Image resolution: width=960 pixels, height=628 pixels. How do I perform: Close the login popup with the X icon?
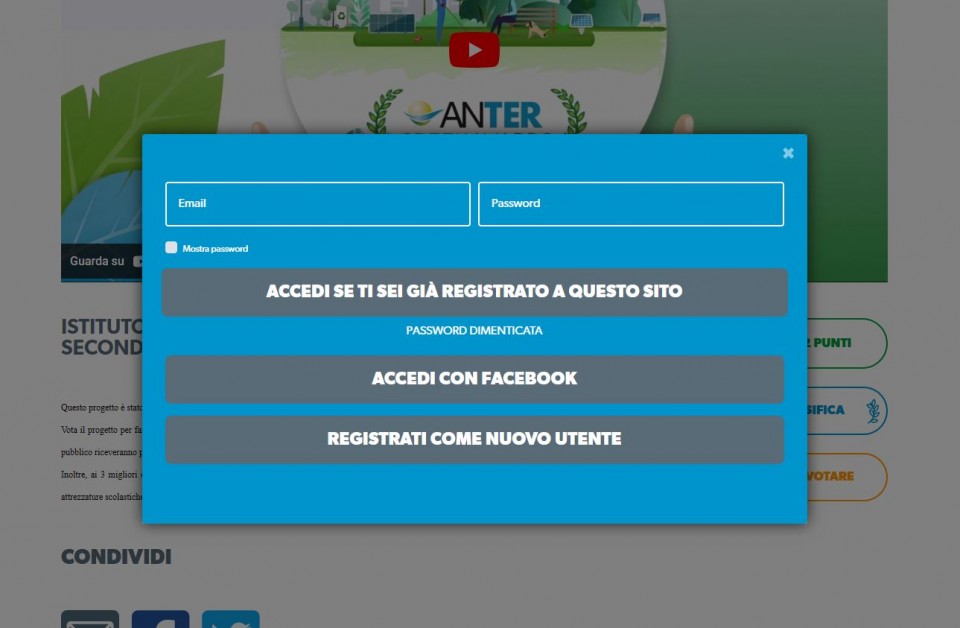click(788, 153)
